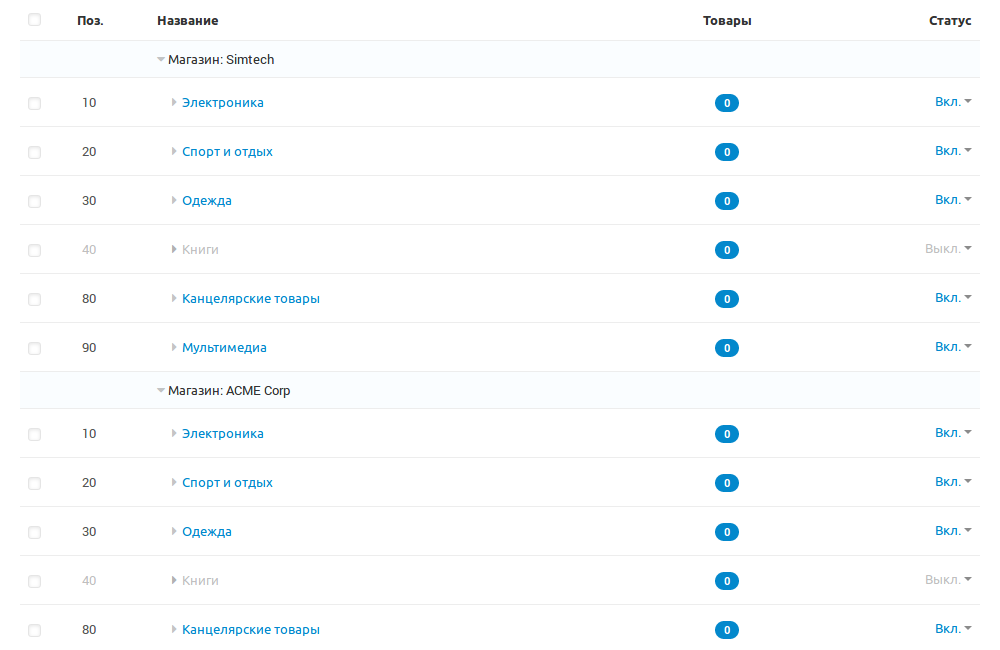Open the Выкл. status dropdown for Simtech Книги
This screenshot has height=650, width=1000.
click(x=948, y=249)
